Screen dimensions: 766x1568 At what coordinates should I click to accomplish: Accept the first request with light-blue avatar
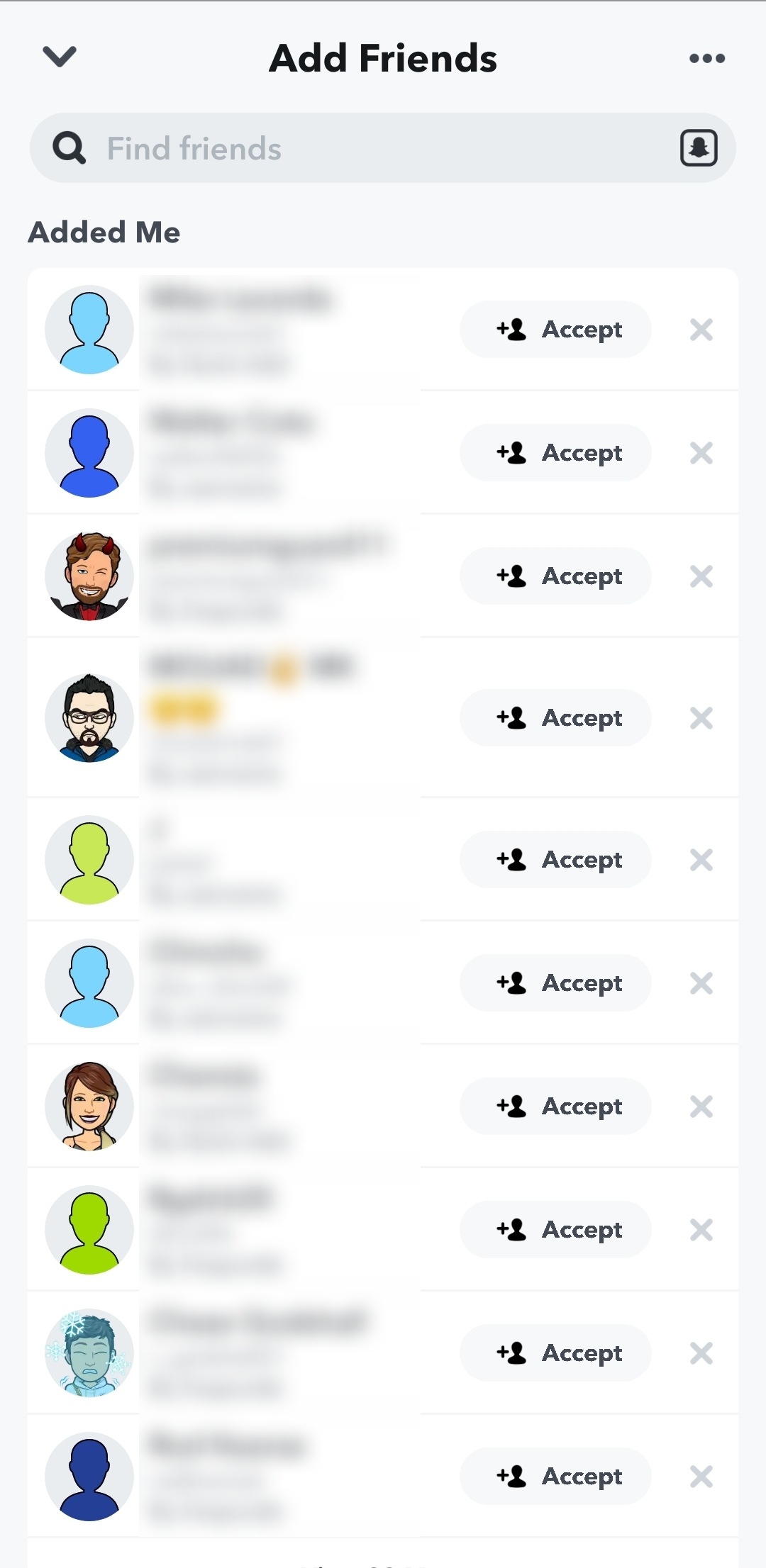(x=555, y=330)
